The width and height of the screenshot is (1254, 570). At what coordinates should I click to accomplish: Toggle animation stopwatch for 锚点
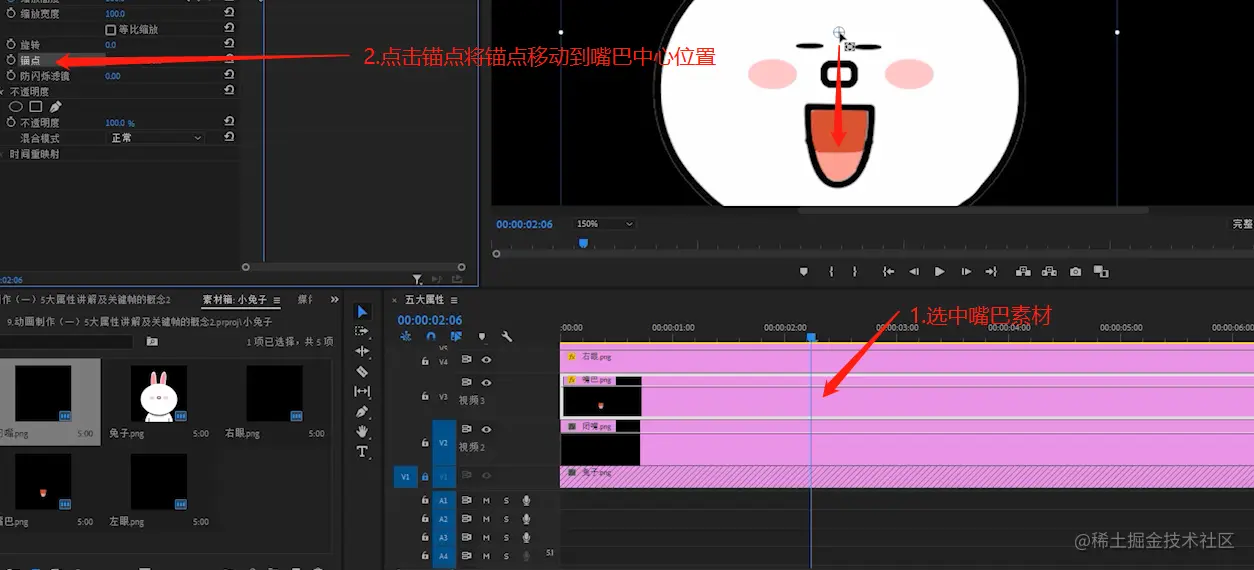point(12,60)
